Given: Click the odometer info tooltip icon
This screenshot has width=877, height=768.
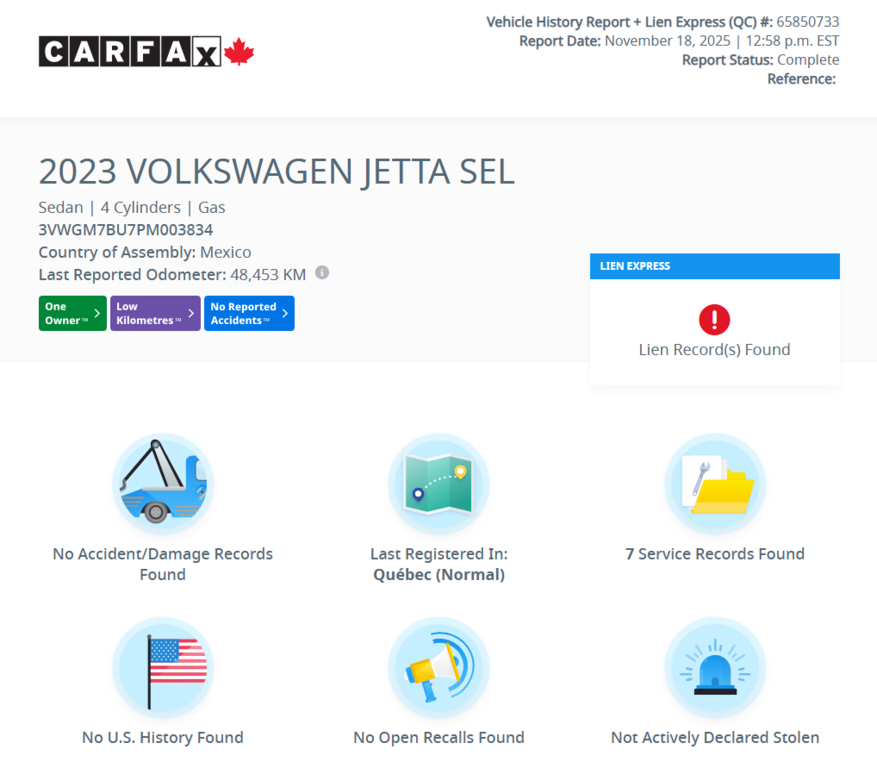Looking at the screenshot, I should (x=321, y=272).
